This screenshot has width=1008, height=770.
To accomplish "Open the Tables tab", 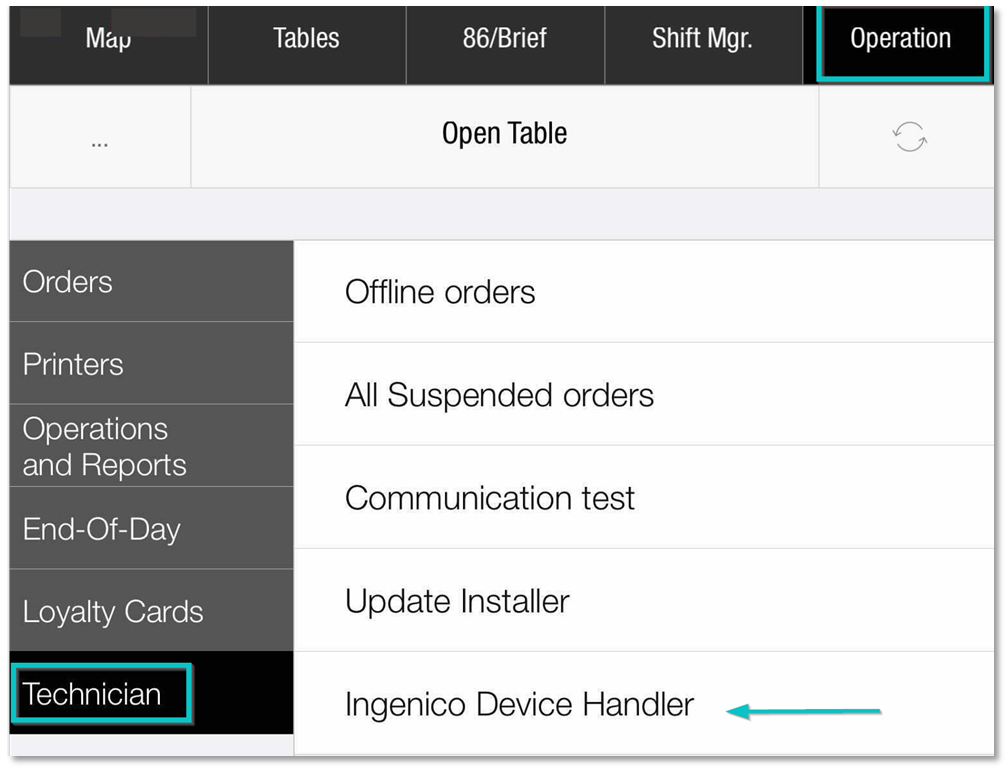I will point(306,40).
